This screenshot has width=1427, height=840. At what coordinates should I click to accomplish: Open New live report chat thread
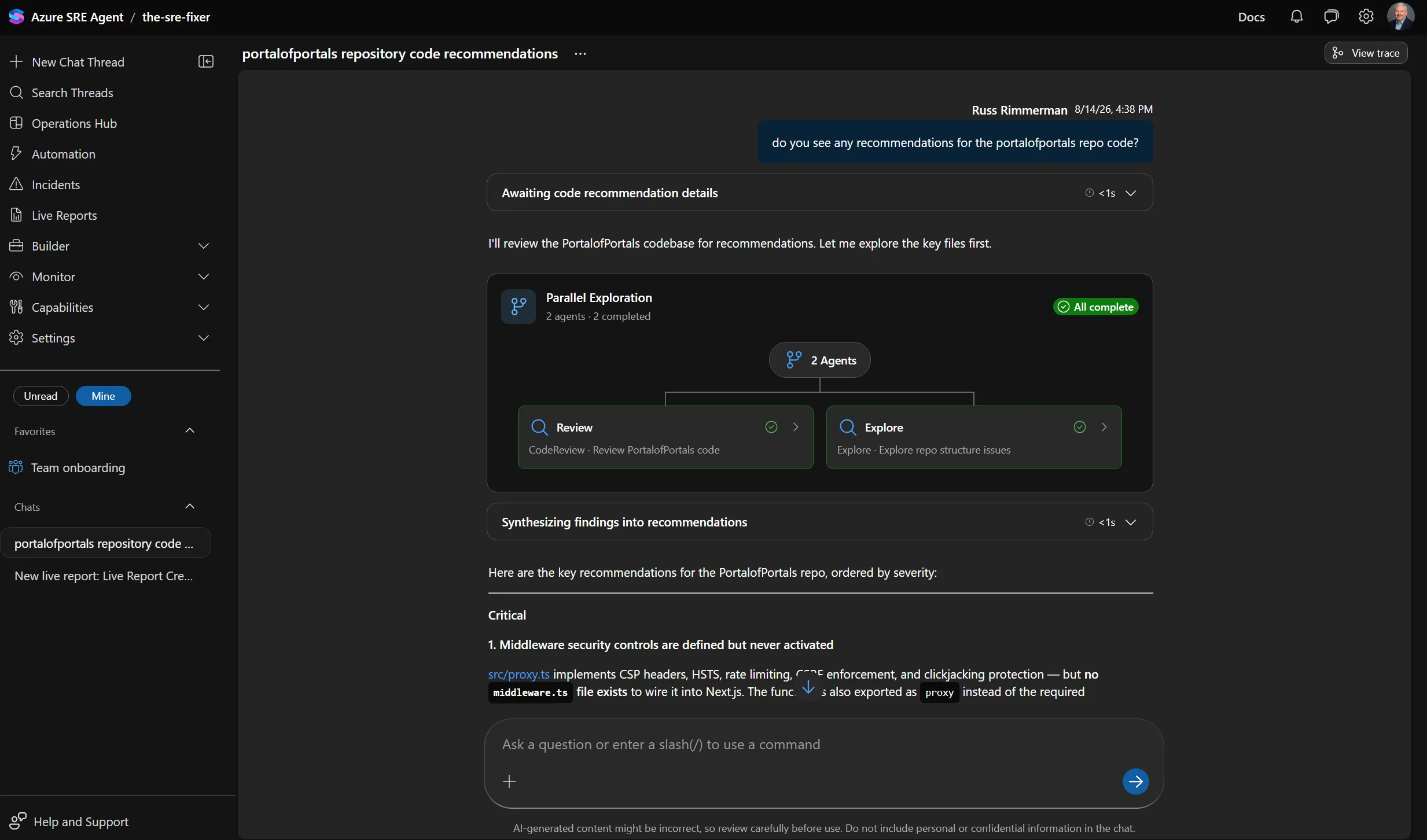click(x=104, y=576)
